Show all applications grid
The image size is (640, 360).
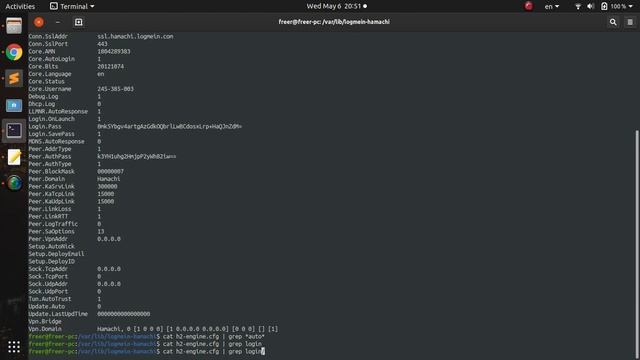coord(14,347)
